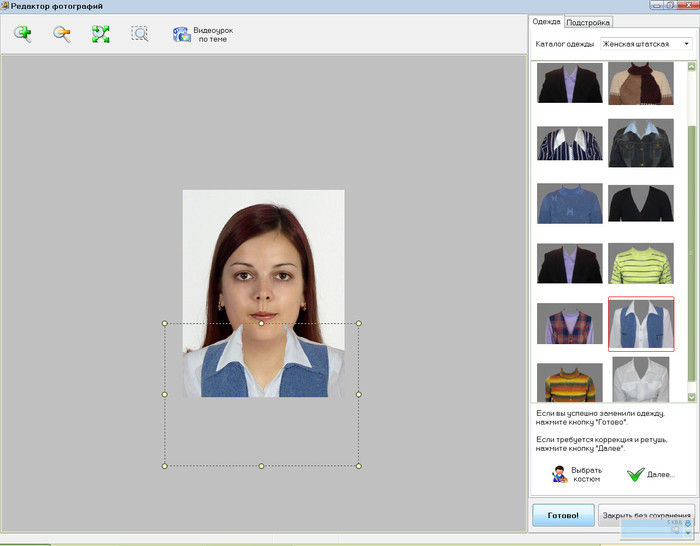The image size is (700, 546).
Task: Select the blue vest with white shirt thumbnail
Action: (641, 323)
